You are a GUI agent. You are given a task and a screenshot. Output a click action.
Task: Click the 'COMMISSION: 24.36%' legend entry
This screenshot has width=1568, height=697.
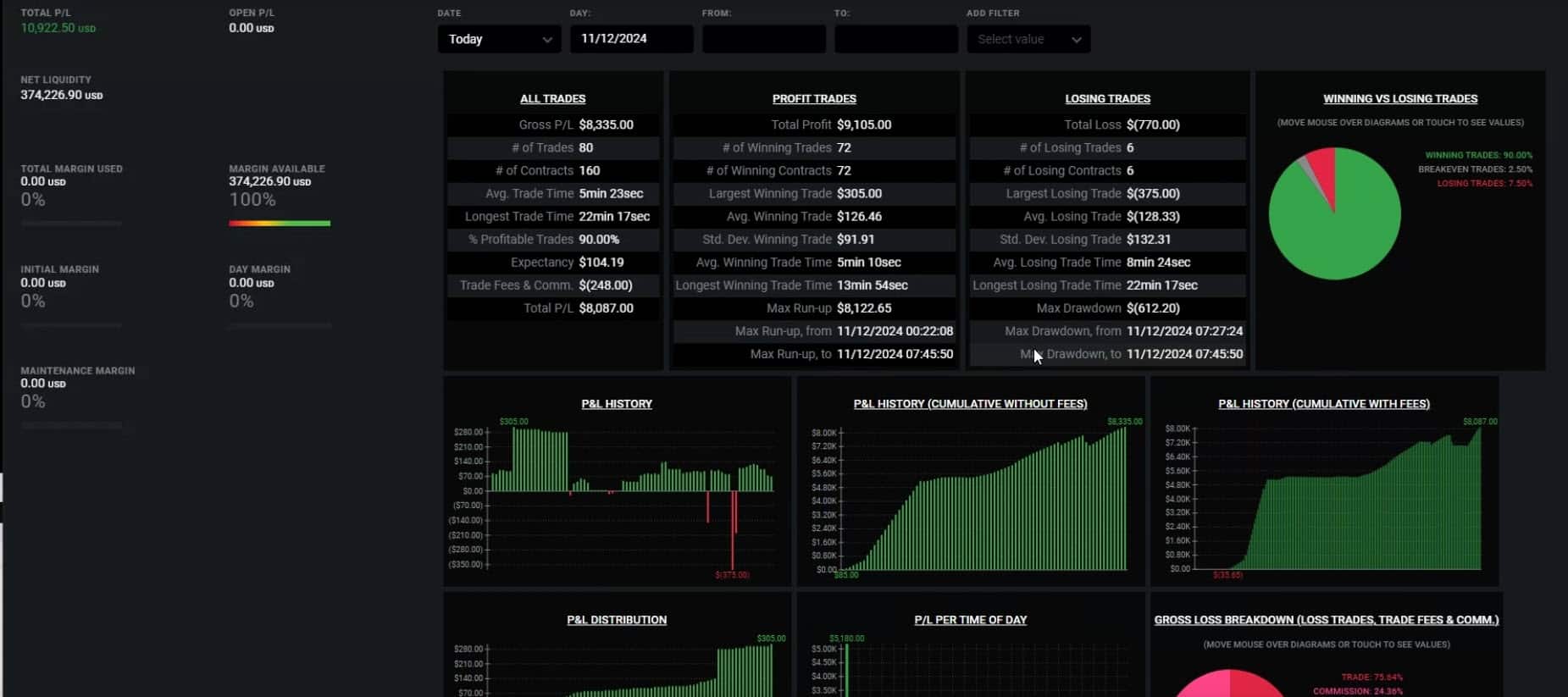point(1358,691)
